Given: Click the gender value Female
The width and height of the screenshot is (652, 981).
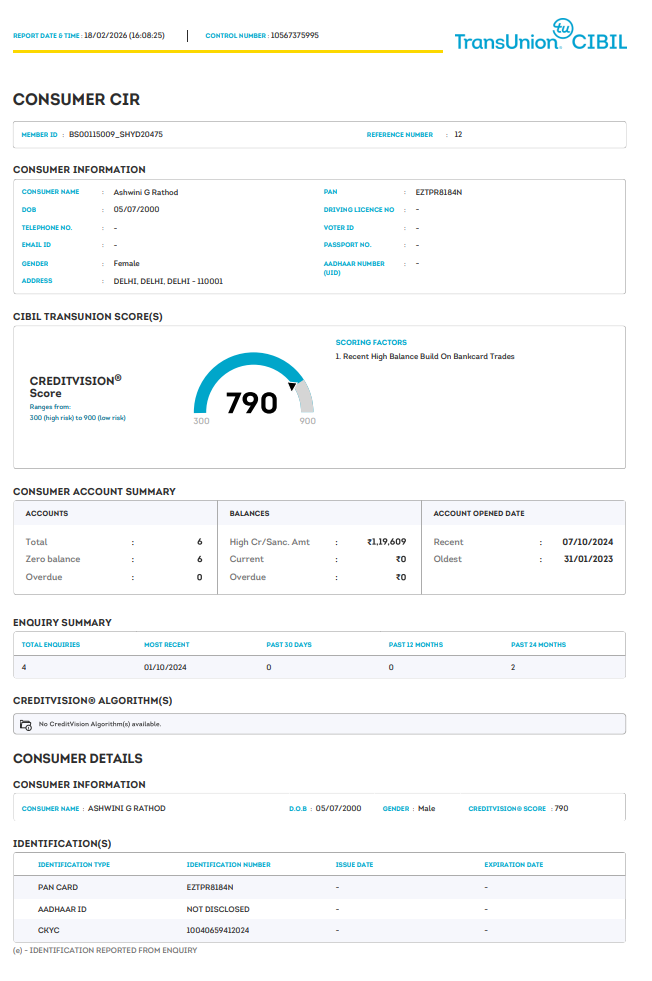Looking at the screenshot, I should pyautogui.click(x=126, y=263).
